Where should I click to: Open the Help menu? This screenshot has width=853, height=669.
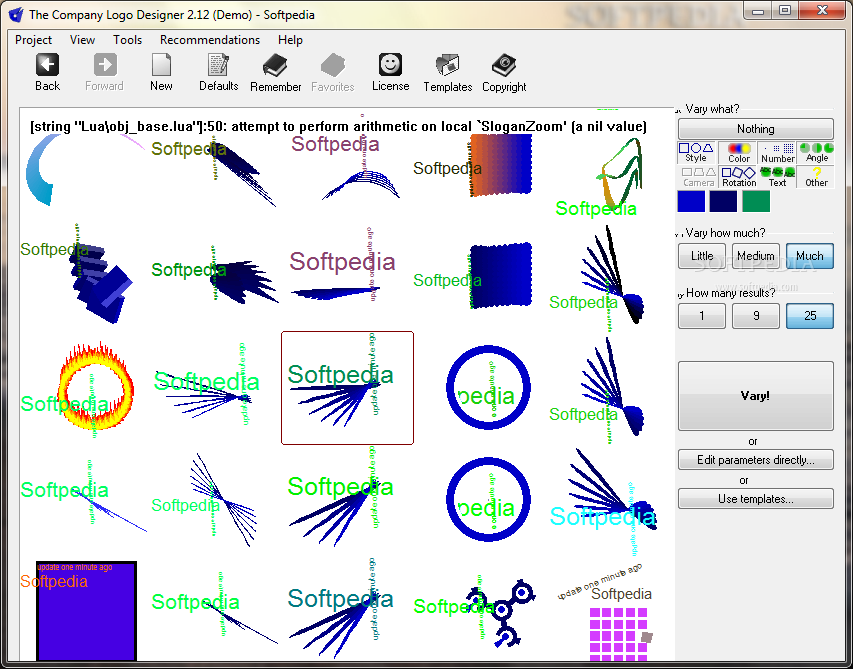pyautogui.click(x=290, y=40)
